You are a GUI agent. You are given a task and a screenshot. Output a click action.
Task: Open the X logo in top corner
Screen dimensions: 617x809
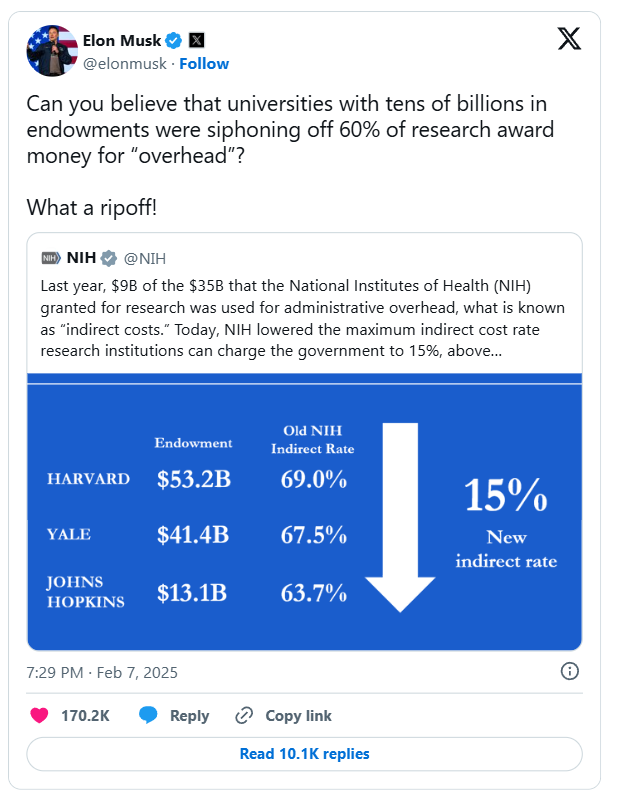tap(569, 39)
